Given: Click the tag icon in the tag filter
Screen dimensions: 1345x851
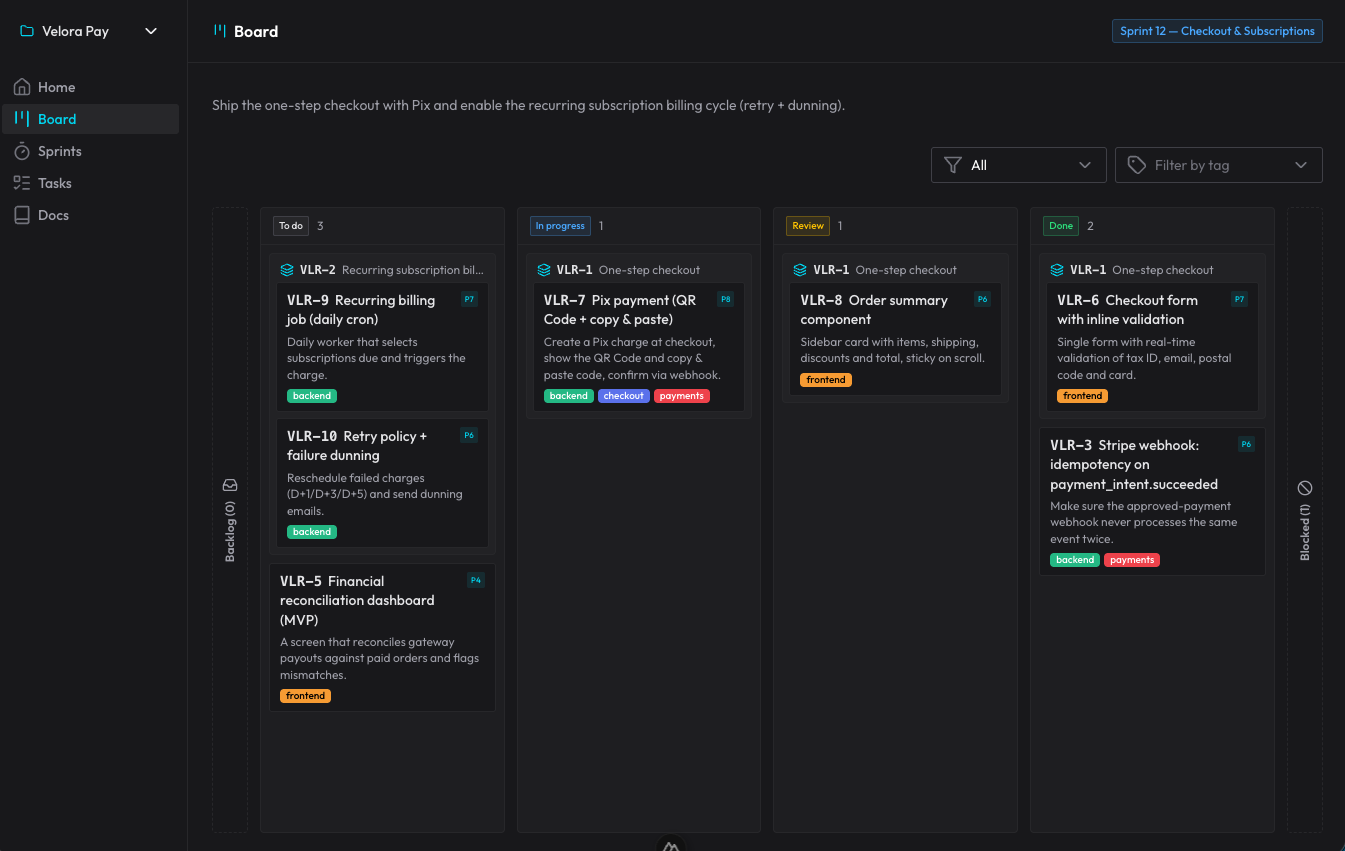Looking at the screenshot, I should tap(1137, 165).
